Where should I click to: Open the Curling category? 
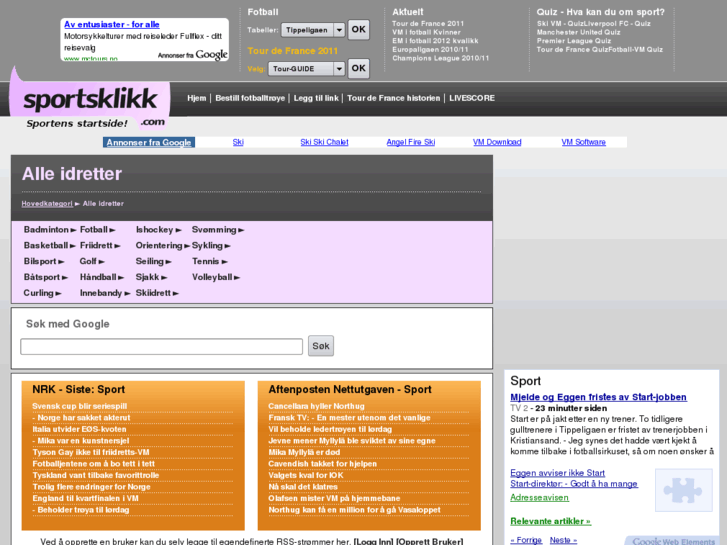42,293
